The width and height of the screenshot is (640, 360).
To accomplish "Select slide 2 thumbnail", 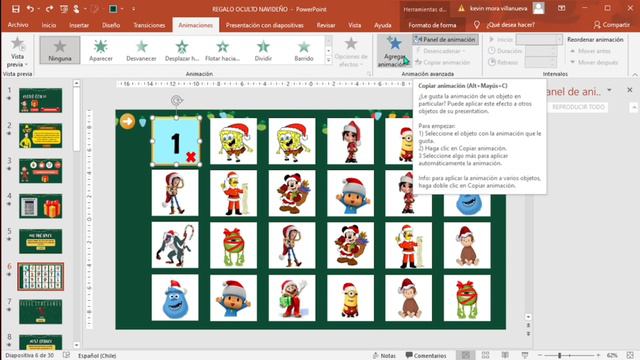I will [x=40, y=136].
